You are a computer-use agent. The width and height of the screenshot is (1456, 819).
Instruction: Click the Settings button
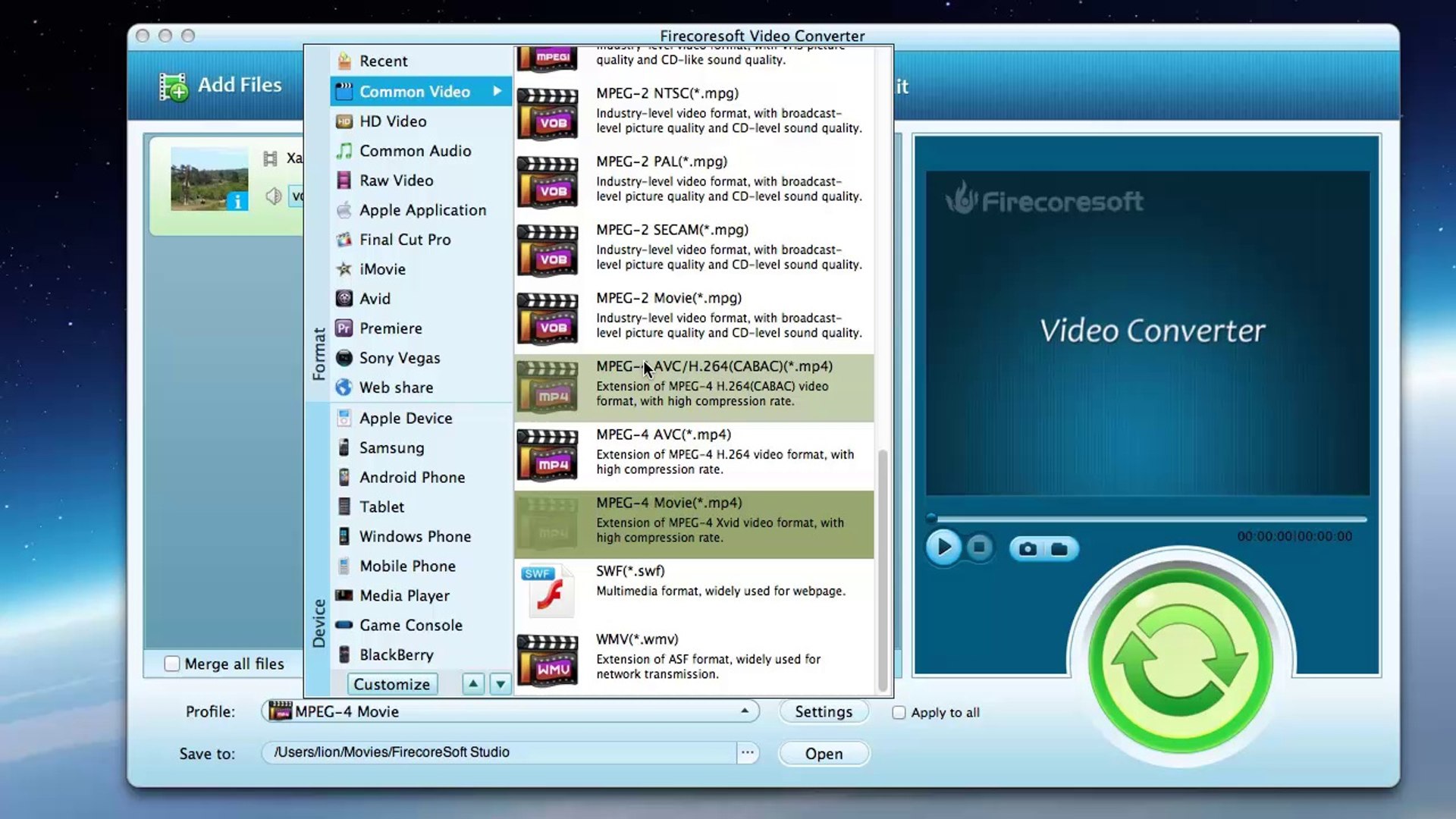pyautogui.click(x=824, y=711)
